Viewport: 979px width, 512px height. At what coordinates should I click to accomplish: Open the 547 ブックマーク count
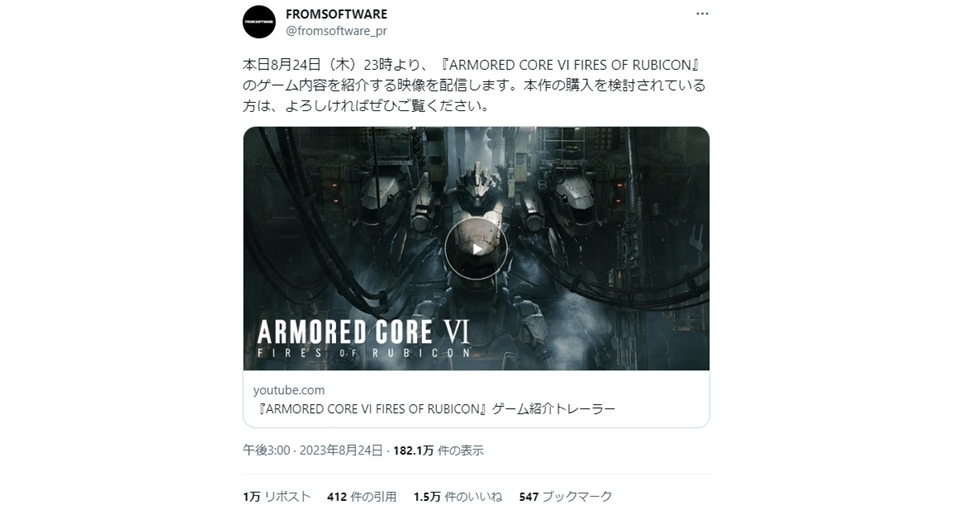pyautogui.click(x=566, y=496)
